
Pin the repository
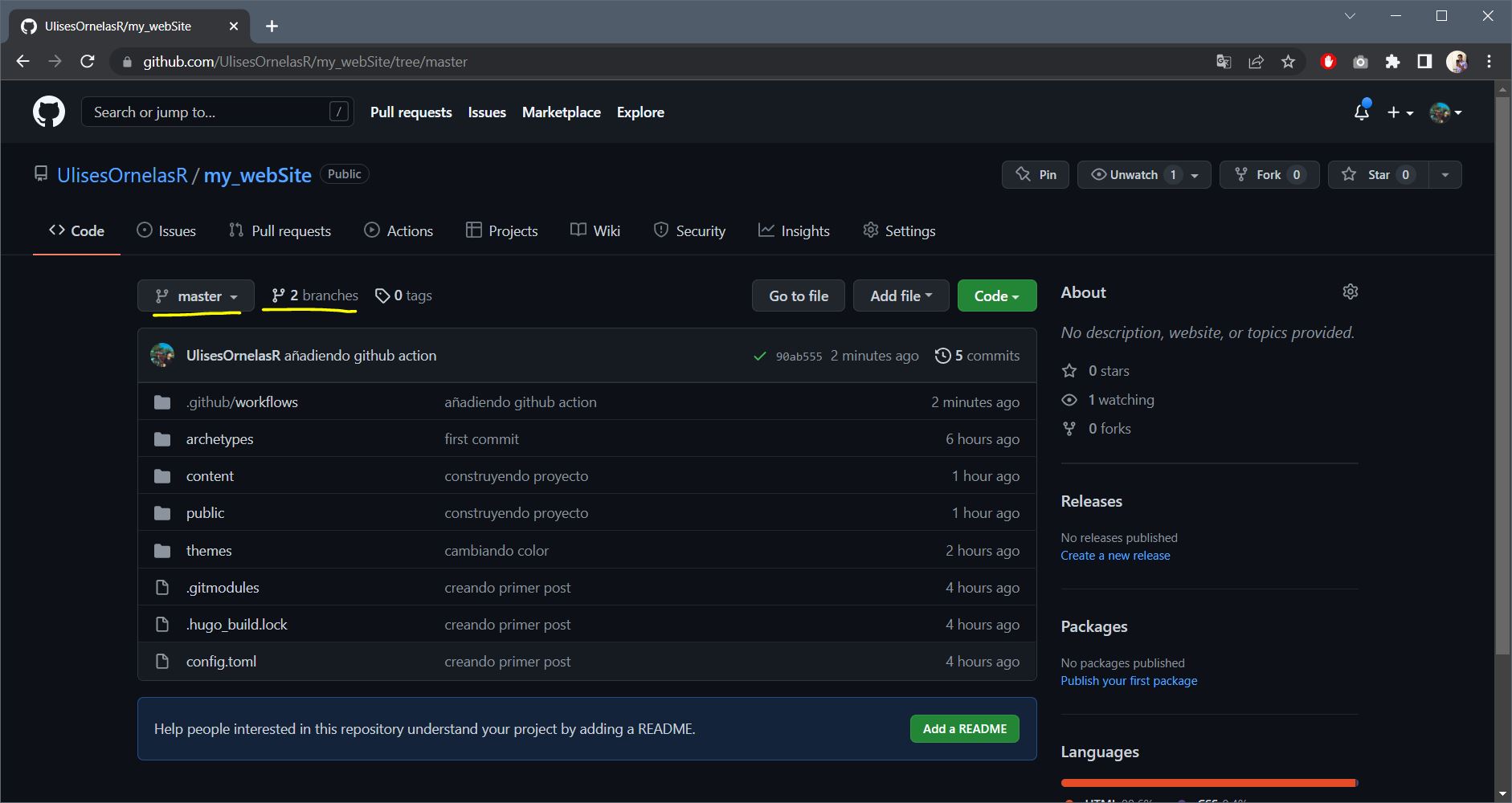coord(1035,175)
